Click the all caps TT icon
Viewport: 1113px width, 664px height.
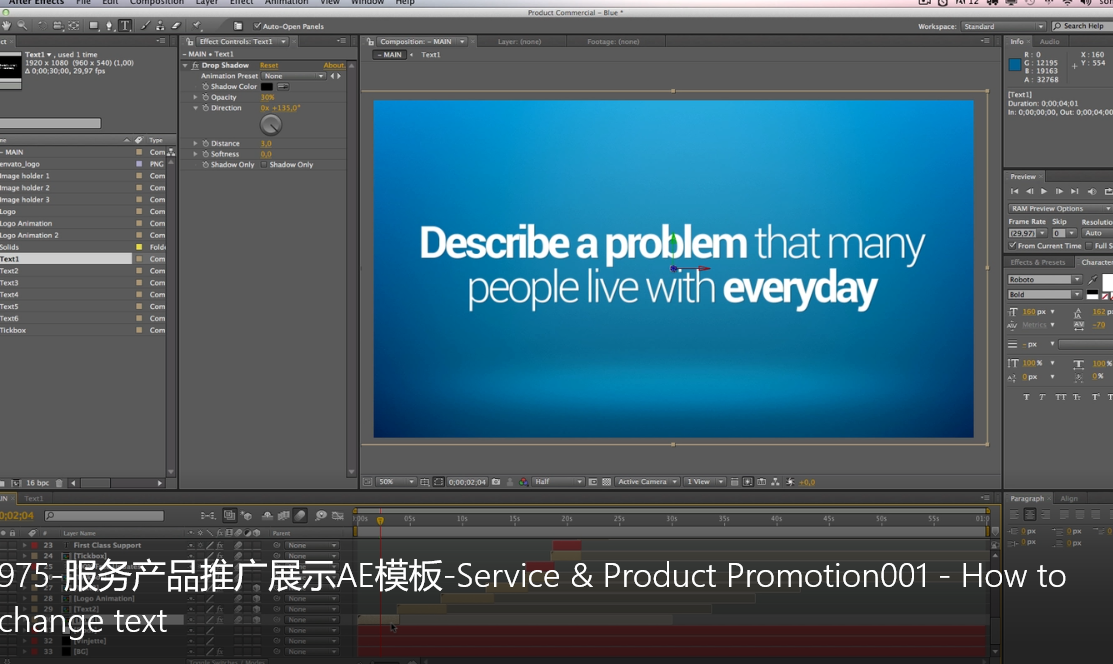[1060, 397]
